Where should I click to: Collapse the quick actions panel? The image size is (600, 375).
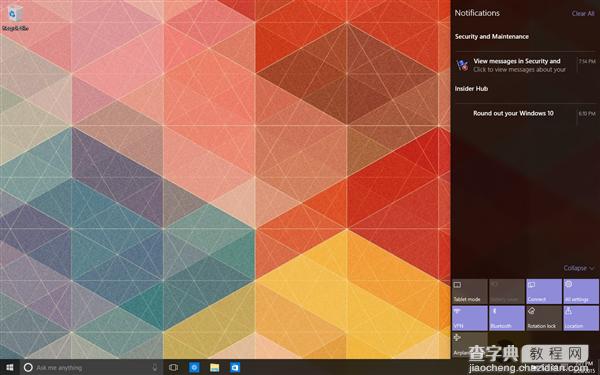[x=579, y=268]
